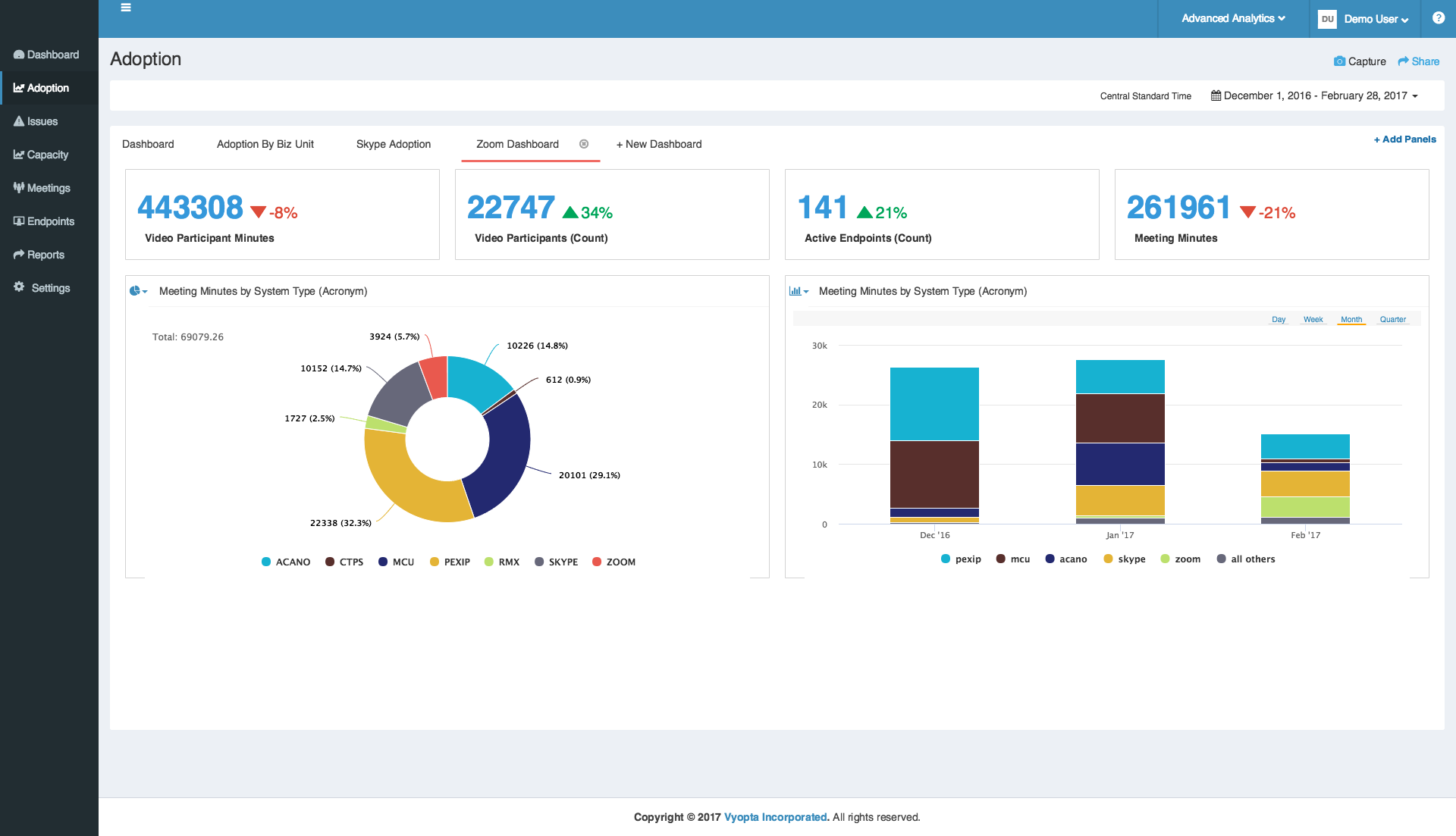The image size is (1456, 836).
Task: Switch to Skype Adoption tab
Action: pos(394,144)
